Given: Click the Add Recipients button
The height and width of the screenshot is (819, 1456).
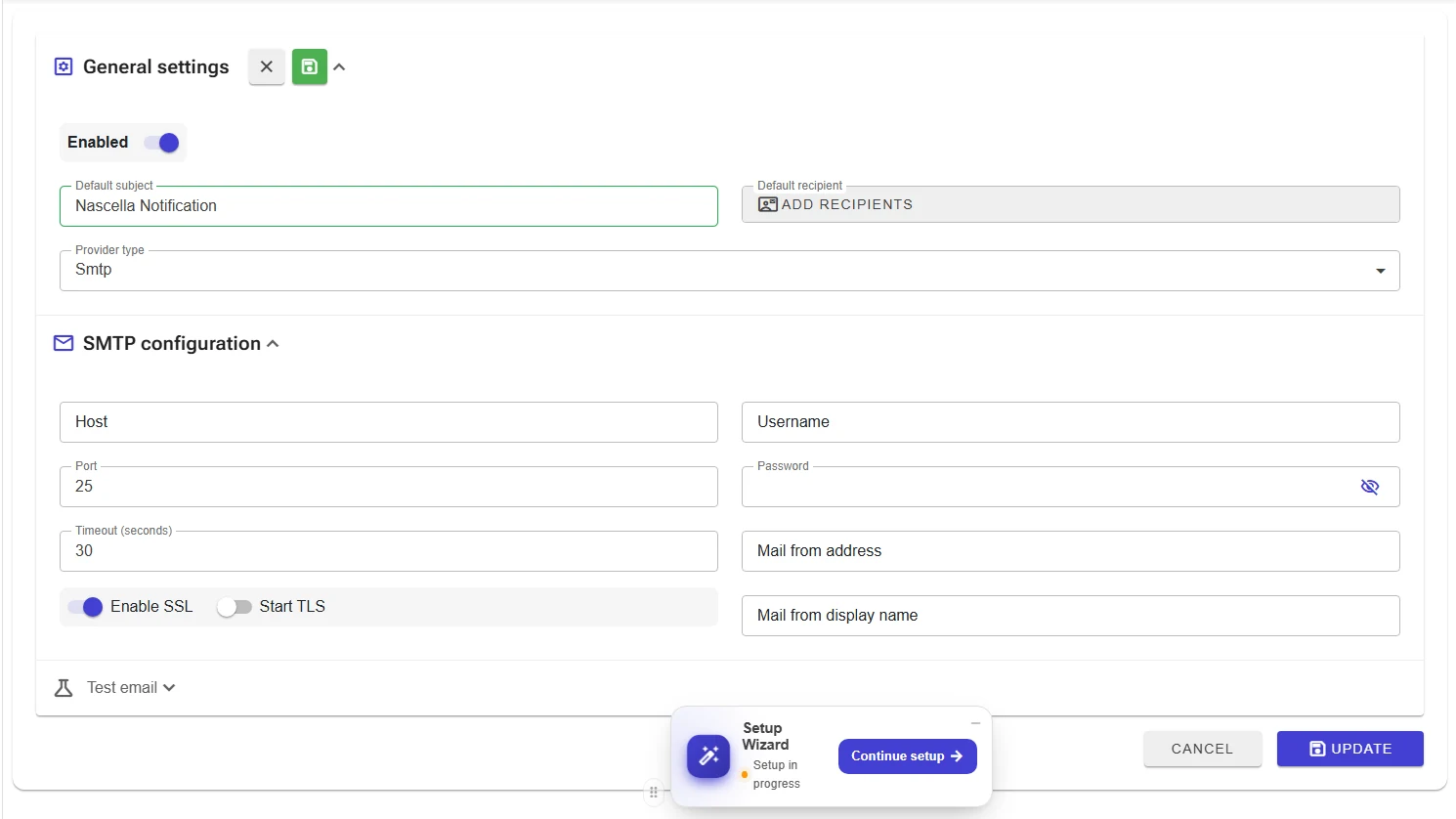Looking at the screenshot, I should 1071,204.
